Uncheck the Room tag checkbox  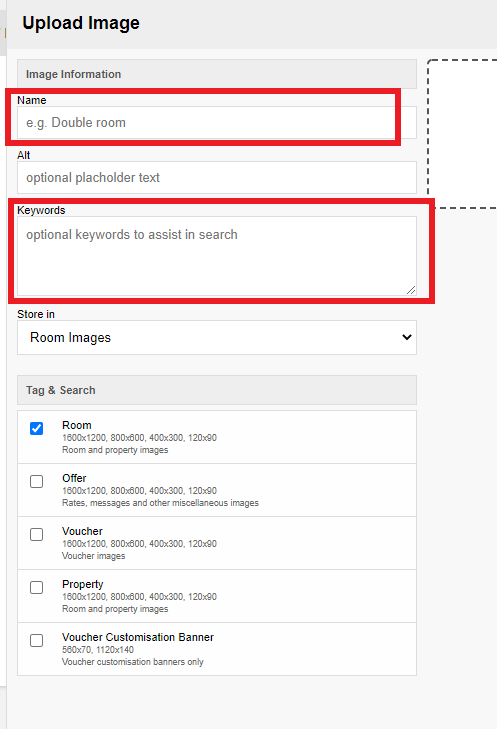(36, 428)
